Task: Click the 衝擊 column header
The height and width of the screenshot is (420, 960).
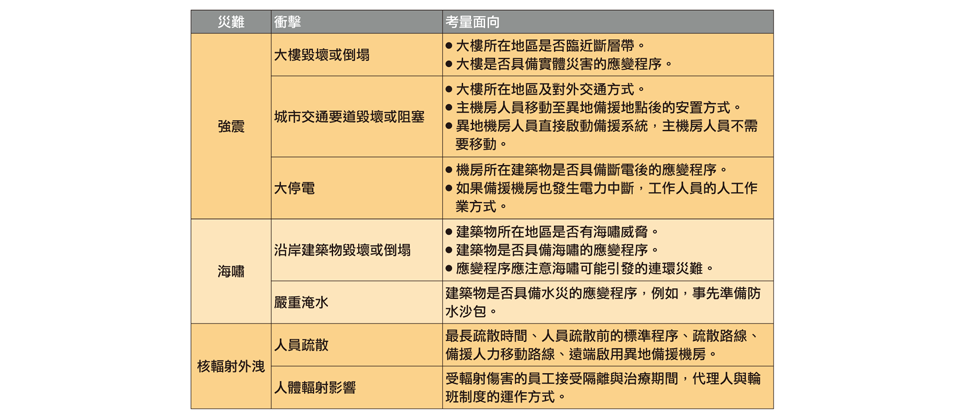Action: tap(357, 22)
